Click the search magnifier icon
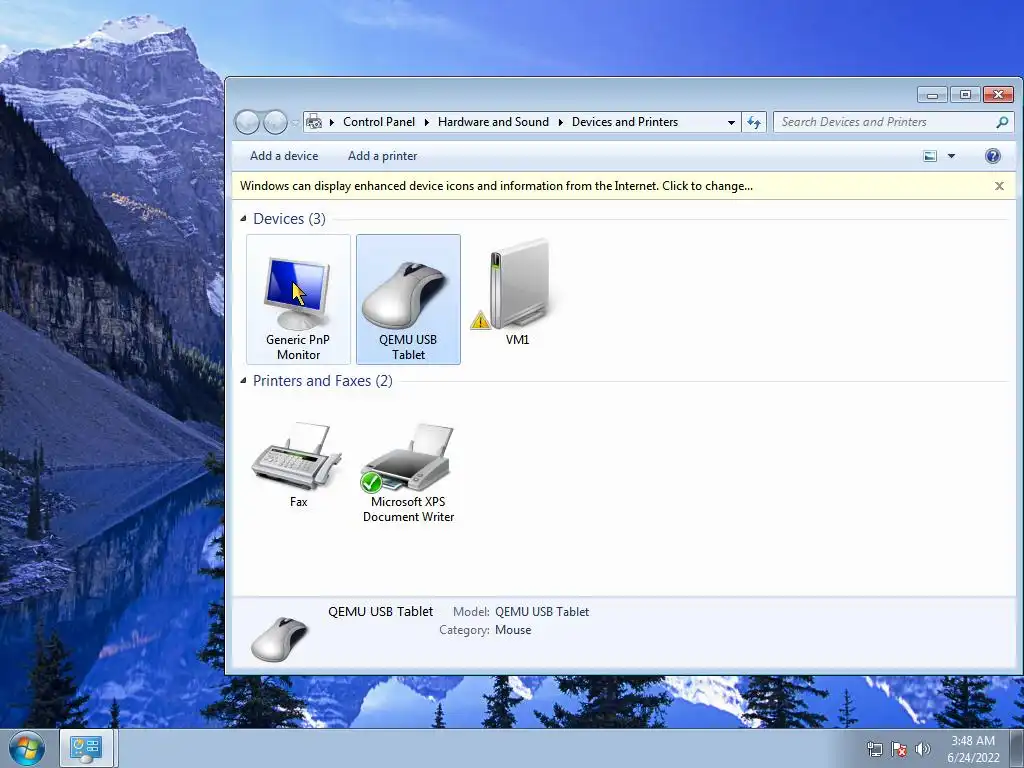1024x768 pixels. pyautogui.click(x=1002, y=122)
